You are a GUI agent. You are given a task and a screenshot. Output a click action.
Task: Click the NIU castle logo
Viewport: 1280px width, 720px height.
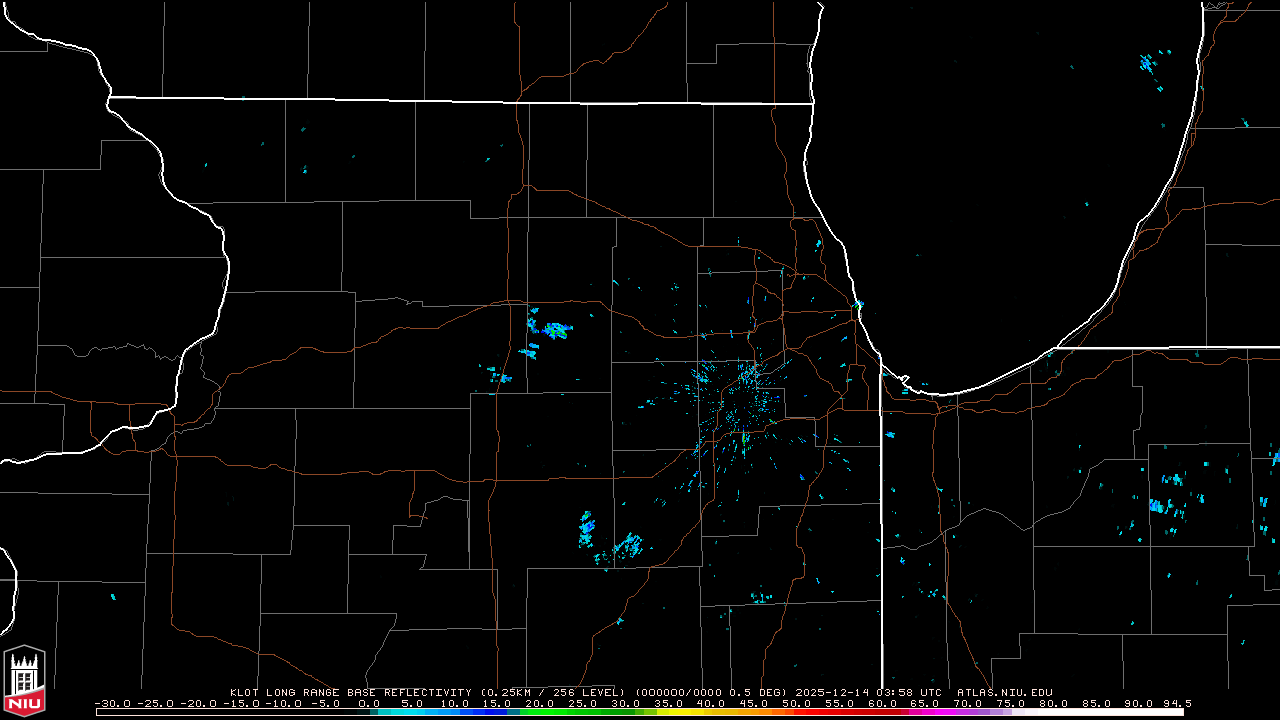click(x=24, y=683)
